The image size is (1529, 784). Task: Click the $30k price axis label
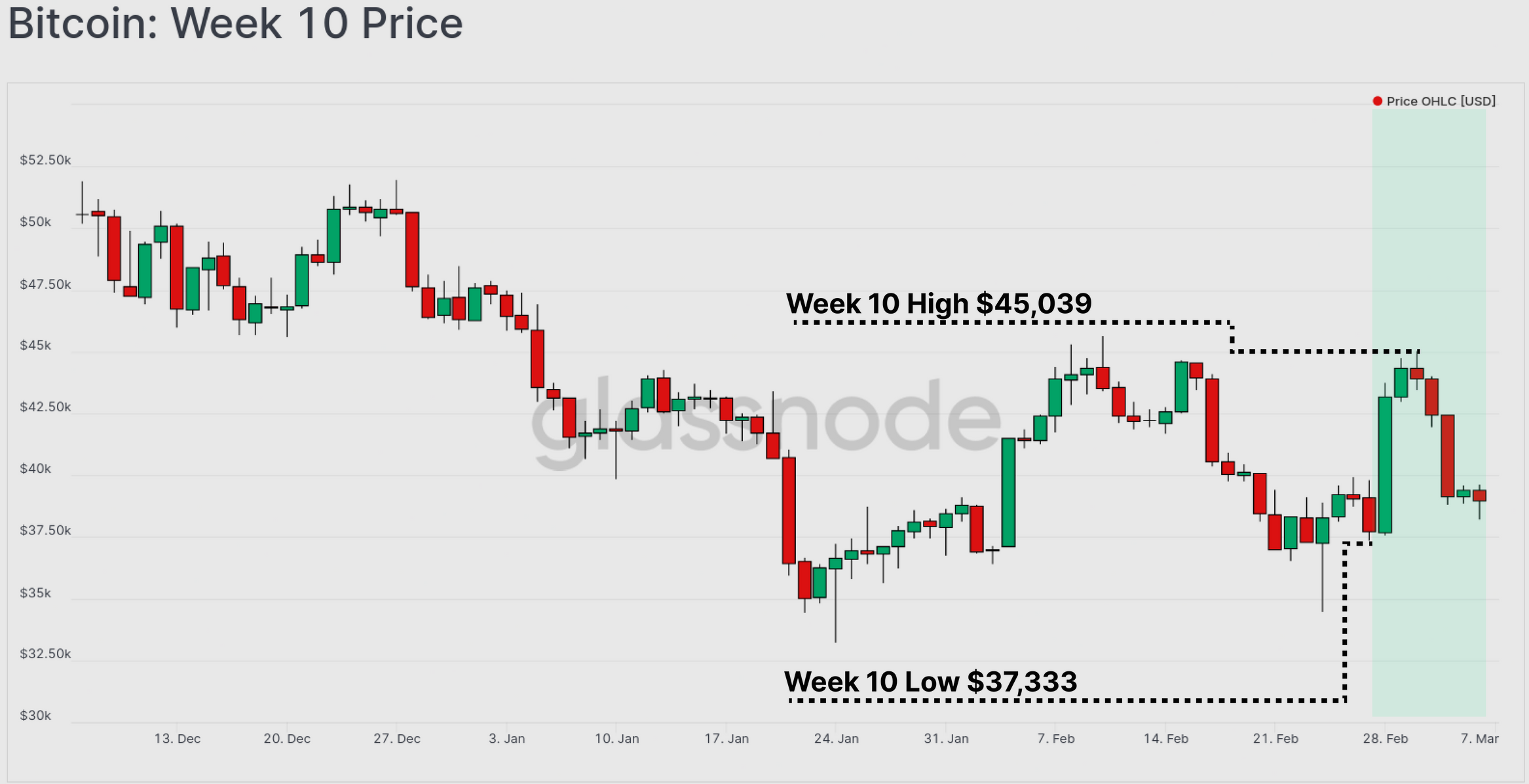click(35, 715)
